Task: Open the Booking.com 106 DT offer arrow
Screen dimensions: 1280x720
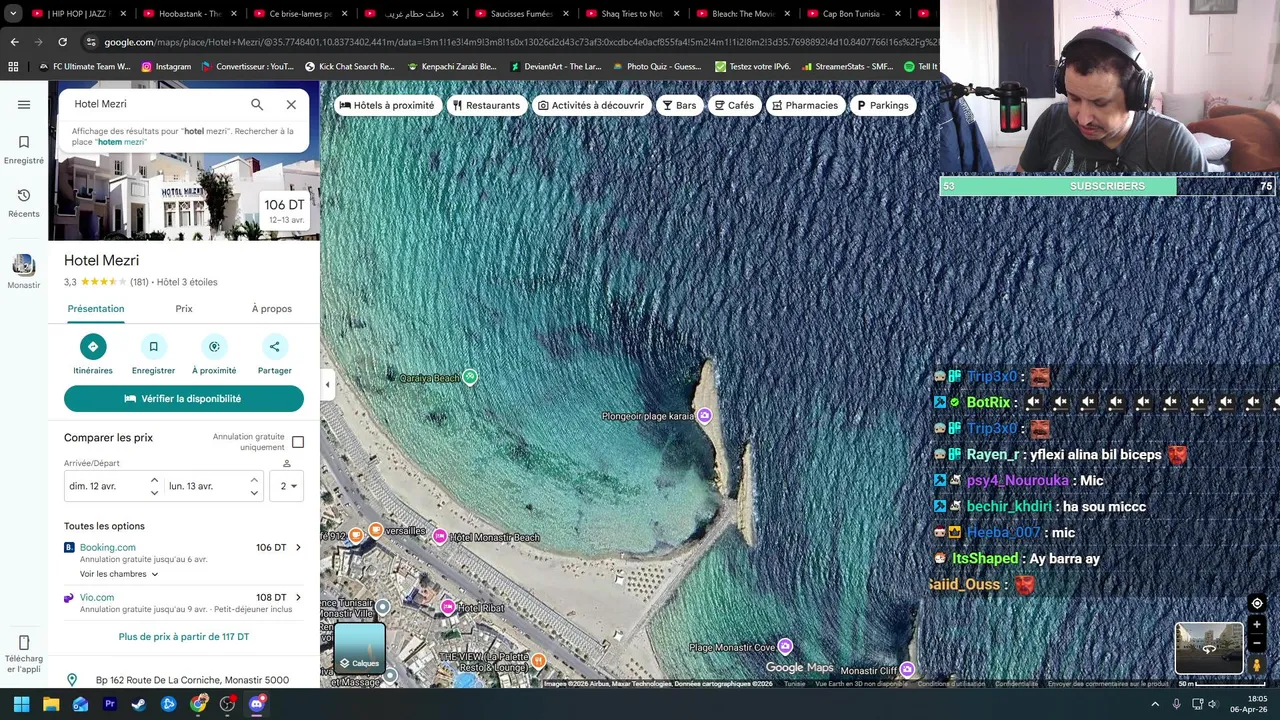Action: pyautogui.click(x=298, y=548)
